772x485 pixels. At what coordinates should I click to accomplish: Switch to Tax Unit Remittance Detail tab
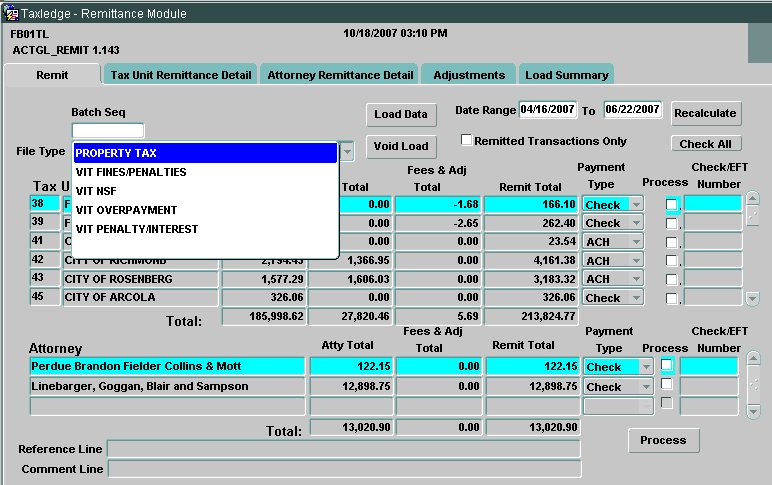click(180, 75)
